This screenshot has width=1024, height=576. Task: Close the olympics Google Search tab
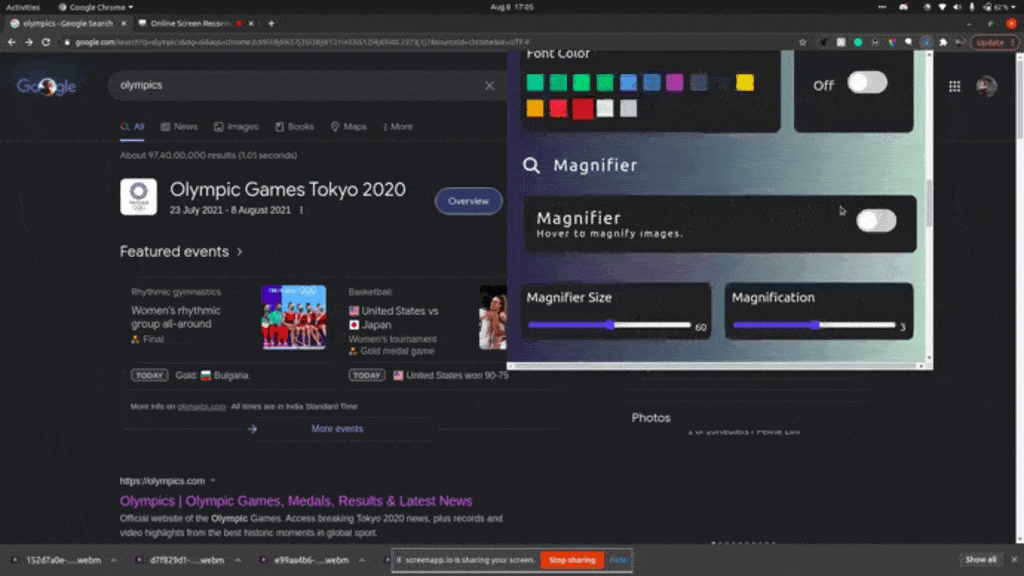(123, 24)
